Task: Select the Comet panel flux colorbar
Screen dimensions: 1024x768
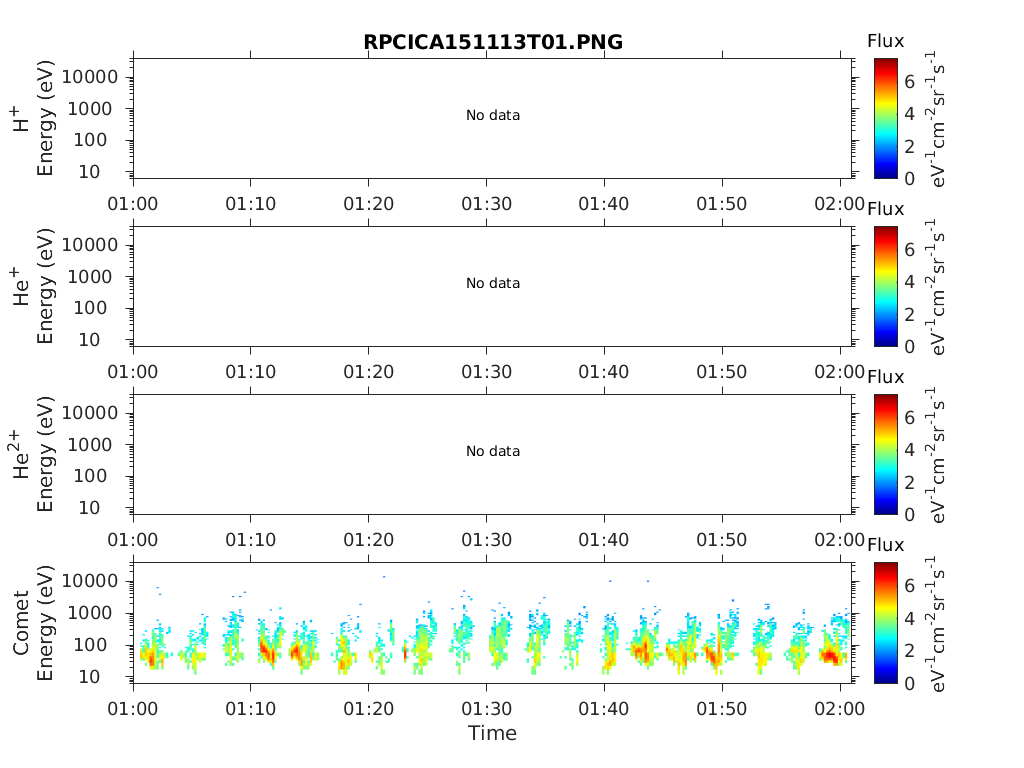Action: [887, 622]
